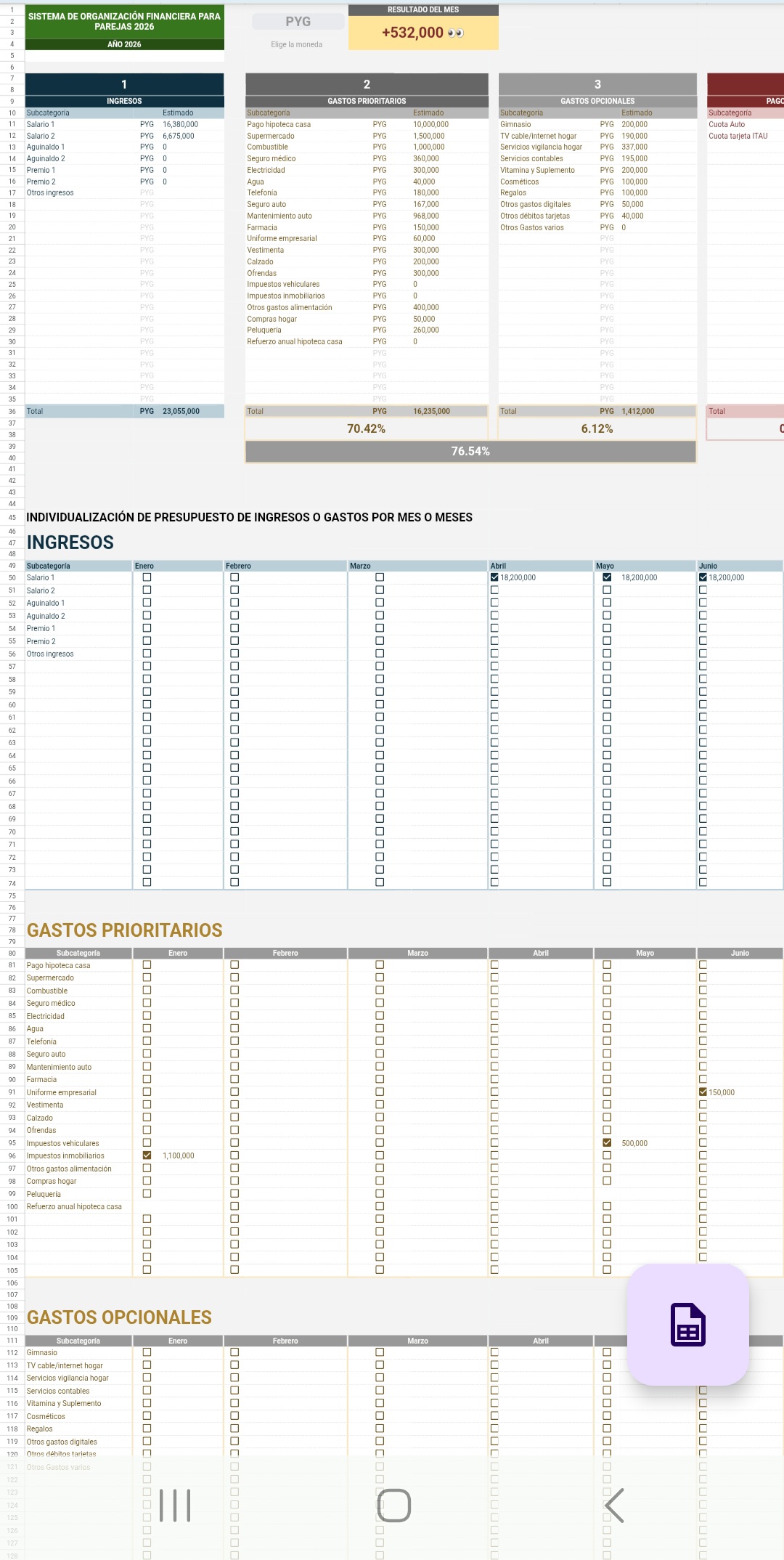
Task: Select the +532,000 monthly result cell
Action: (x=423, y=33)
